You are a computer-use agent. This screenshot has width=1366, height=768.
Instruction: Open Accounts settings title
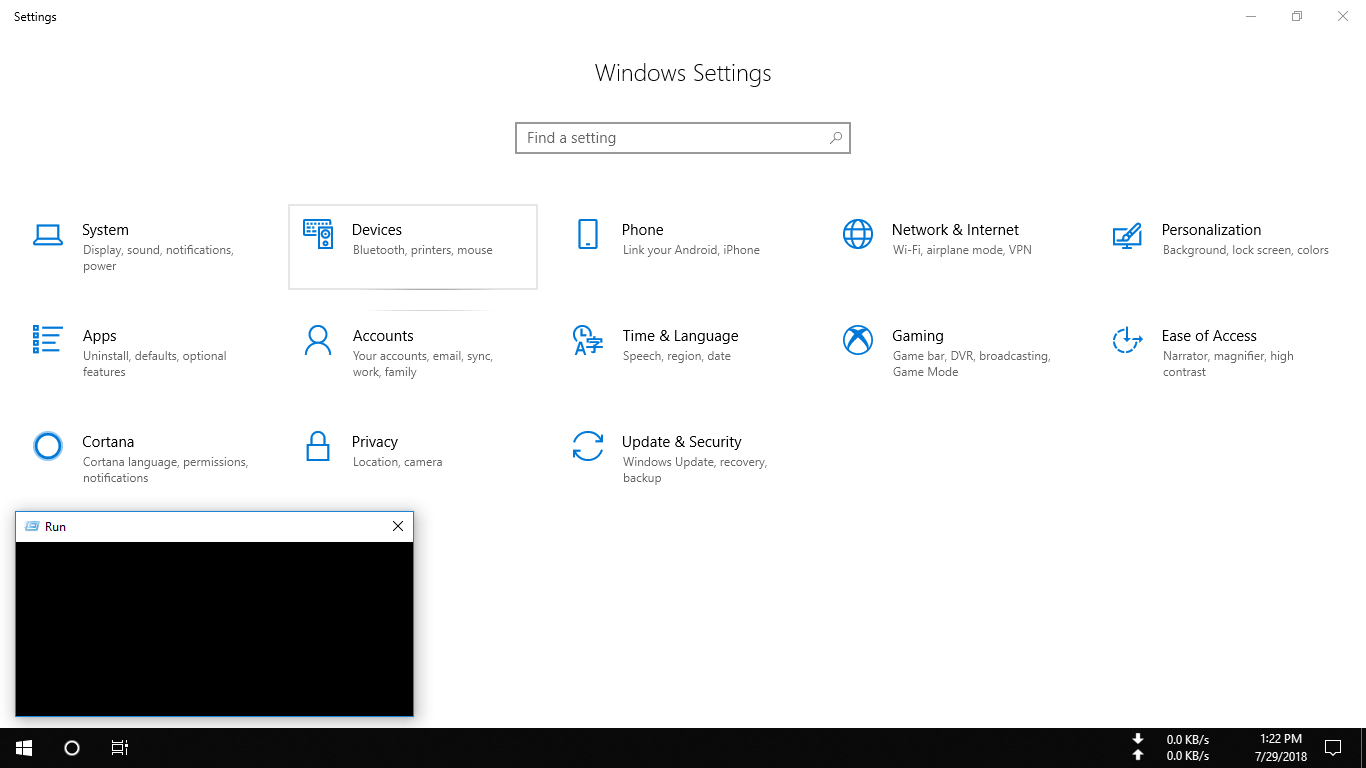point(383,336)
